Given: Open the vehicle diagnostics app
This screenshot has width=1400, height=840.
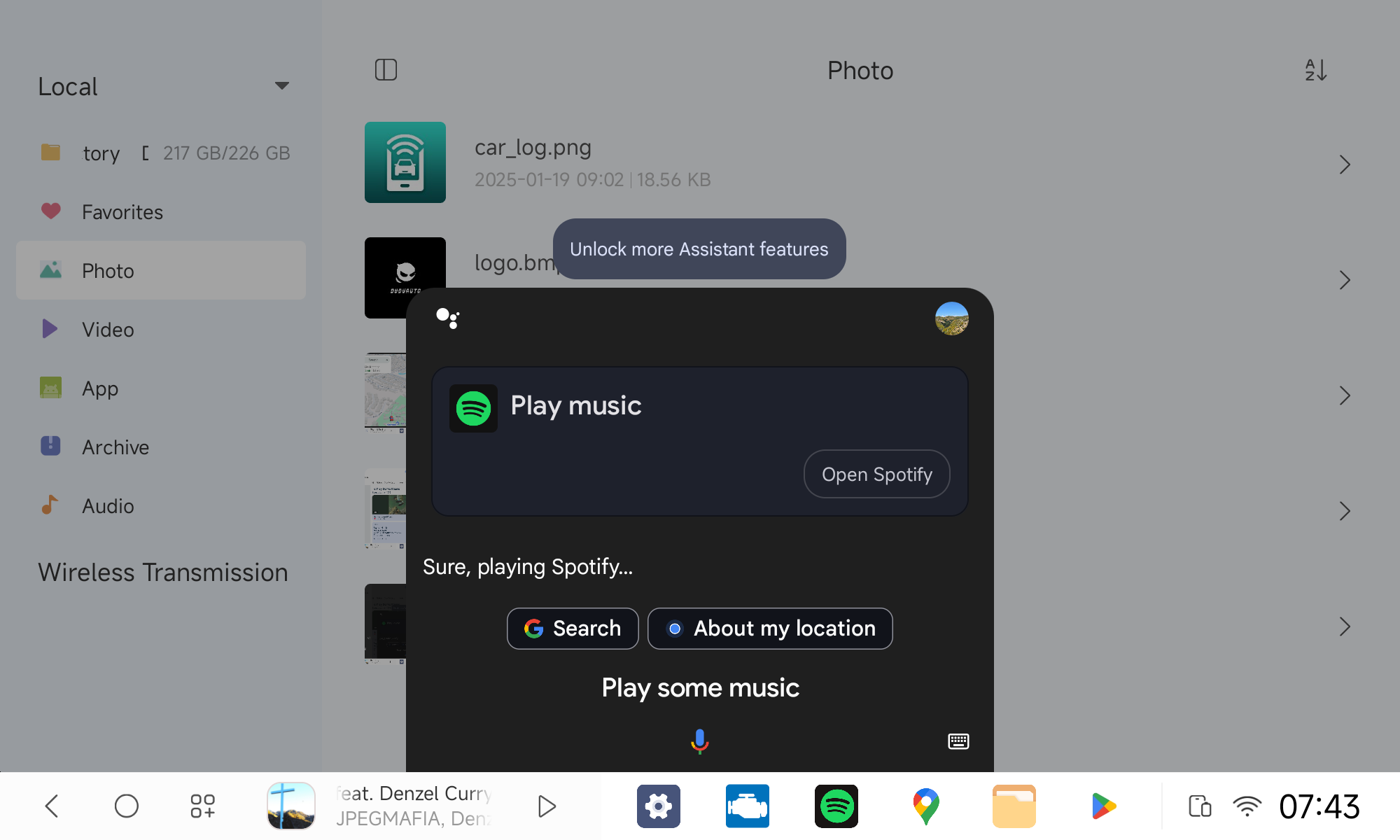Looking at the screenshot, I should tap(748, 806).
